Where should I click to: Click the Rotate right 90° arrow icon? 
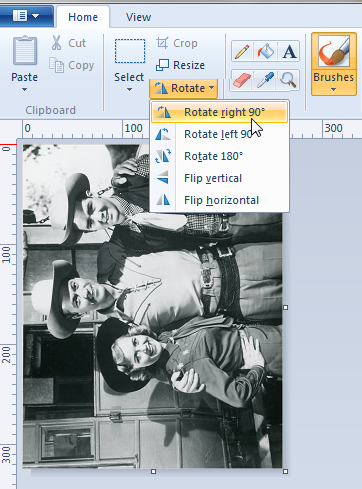click(x=164, y=112)
